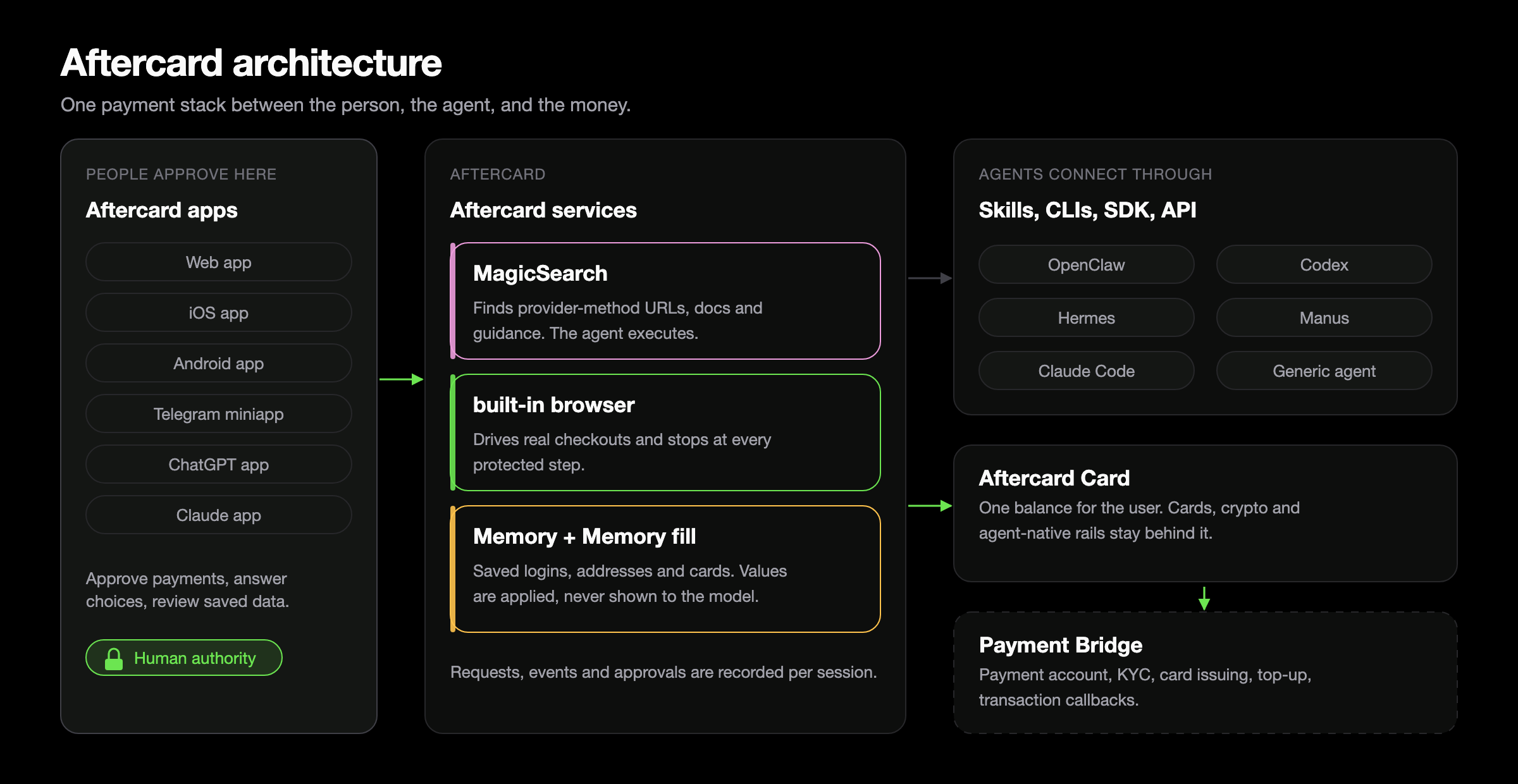Select the ChatGPT app pill
Image resolution: width=1518 pixels, height=784 pixels.
(219, 464)
